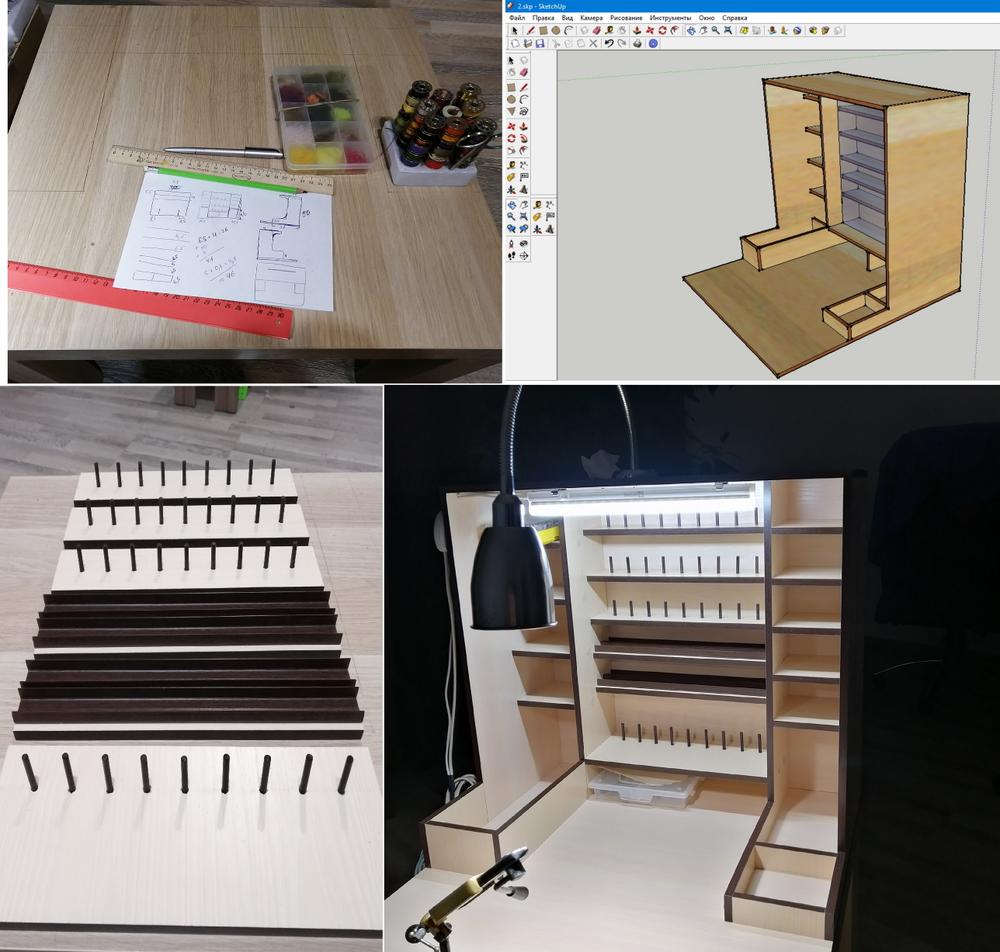This screenshot has width=1000, height=952.
Task: Open the Рисование menu
Action: 626,18
